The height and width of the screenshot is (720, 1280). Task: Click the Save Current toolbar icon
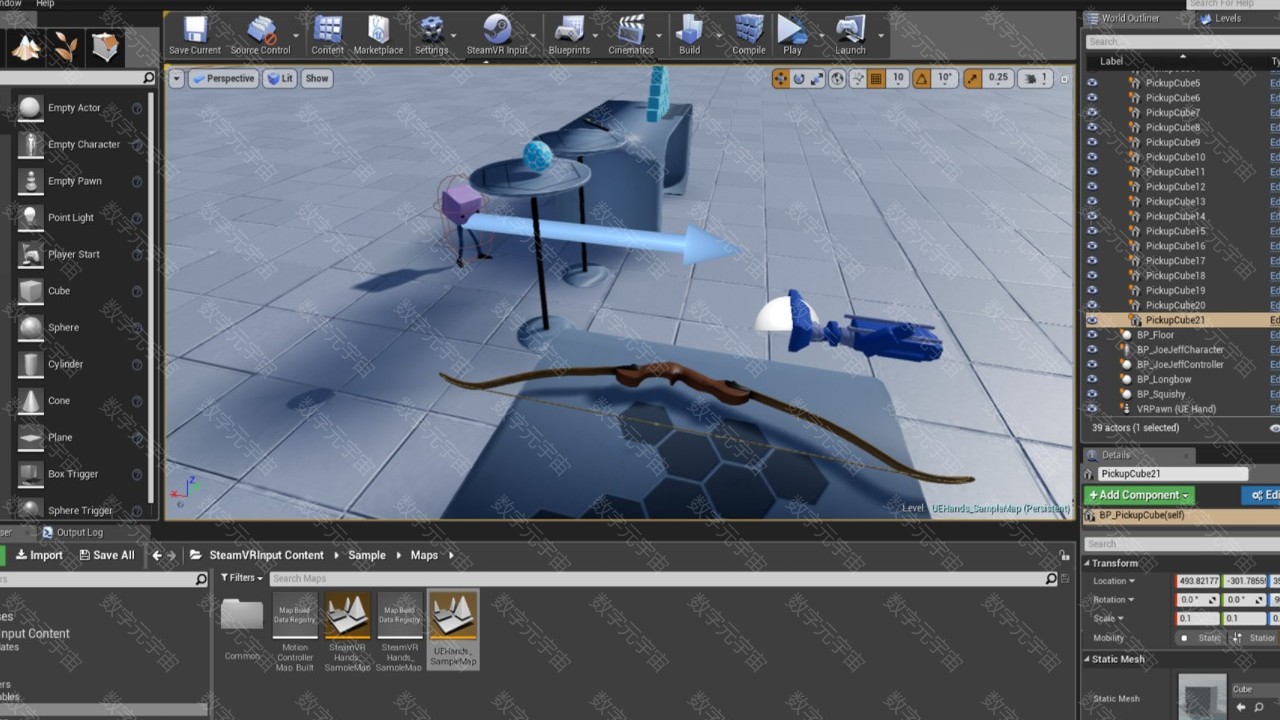[195, 35]
